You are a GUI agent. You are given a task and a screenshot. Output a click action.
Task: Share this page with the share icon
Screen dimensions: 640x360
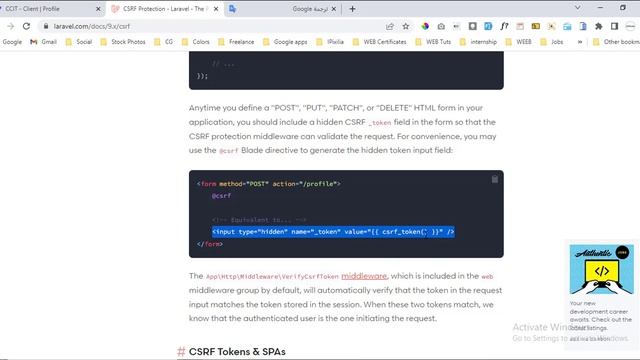pyautogui.click(x=390, y=26)
